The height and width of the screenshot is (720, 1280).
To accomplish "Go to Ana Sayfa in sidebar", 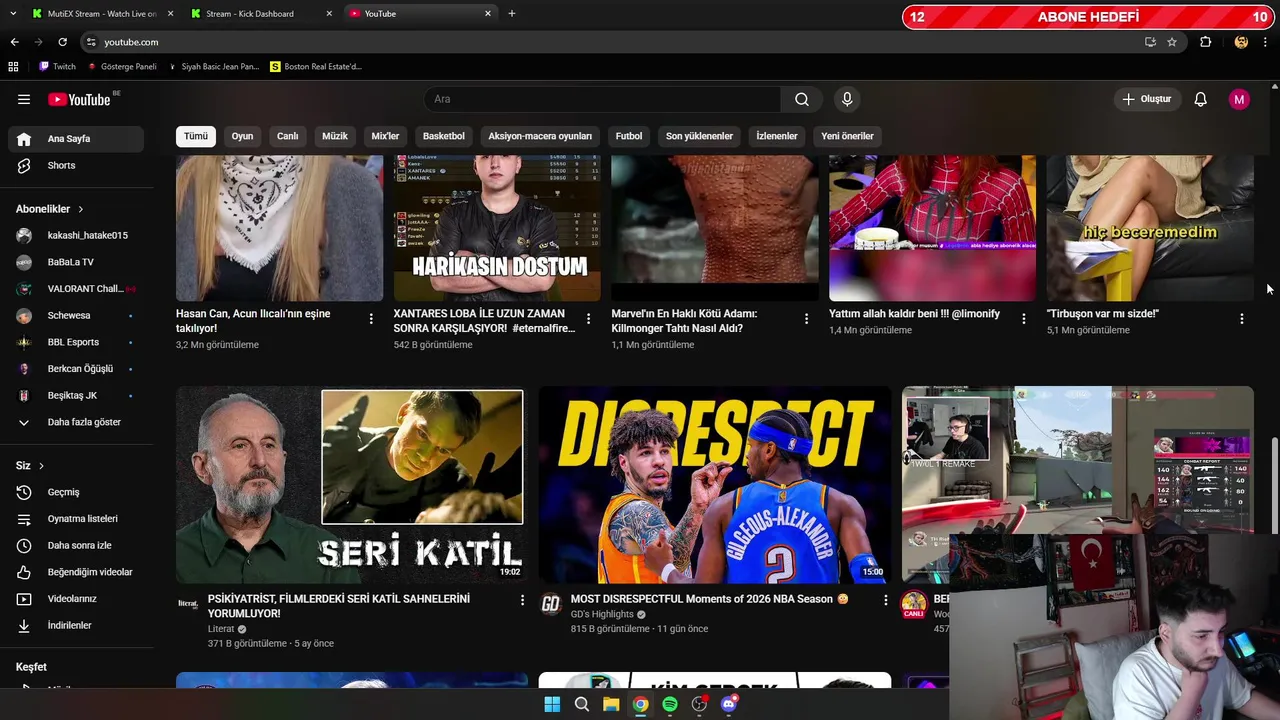I will (76, 139).
